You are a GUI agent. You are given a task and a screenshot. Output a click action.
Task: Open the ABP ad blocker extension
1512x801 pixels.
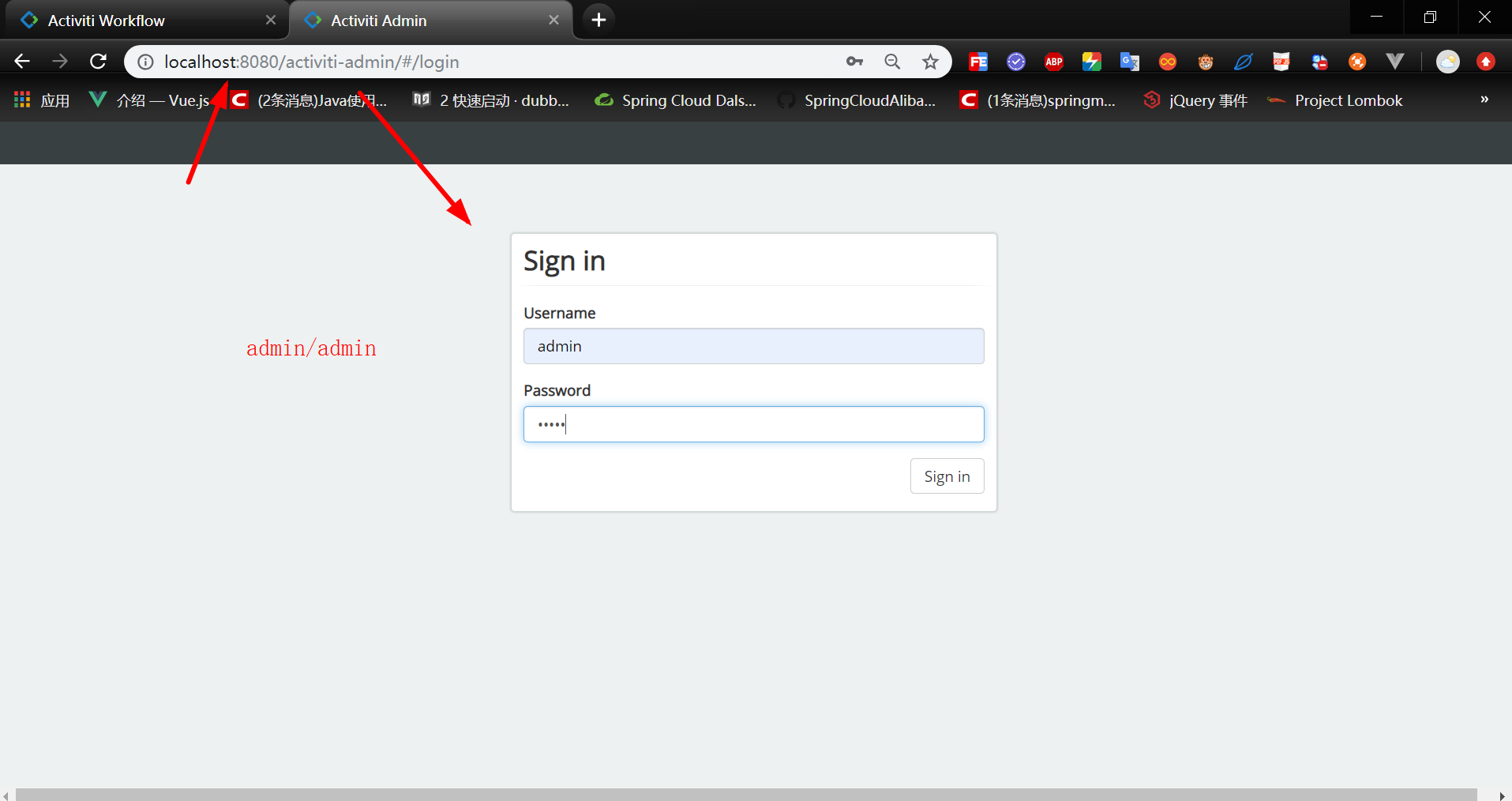click(x=1054, y=62)
